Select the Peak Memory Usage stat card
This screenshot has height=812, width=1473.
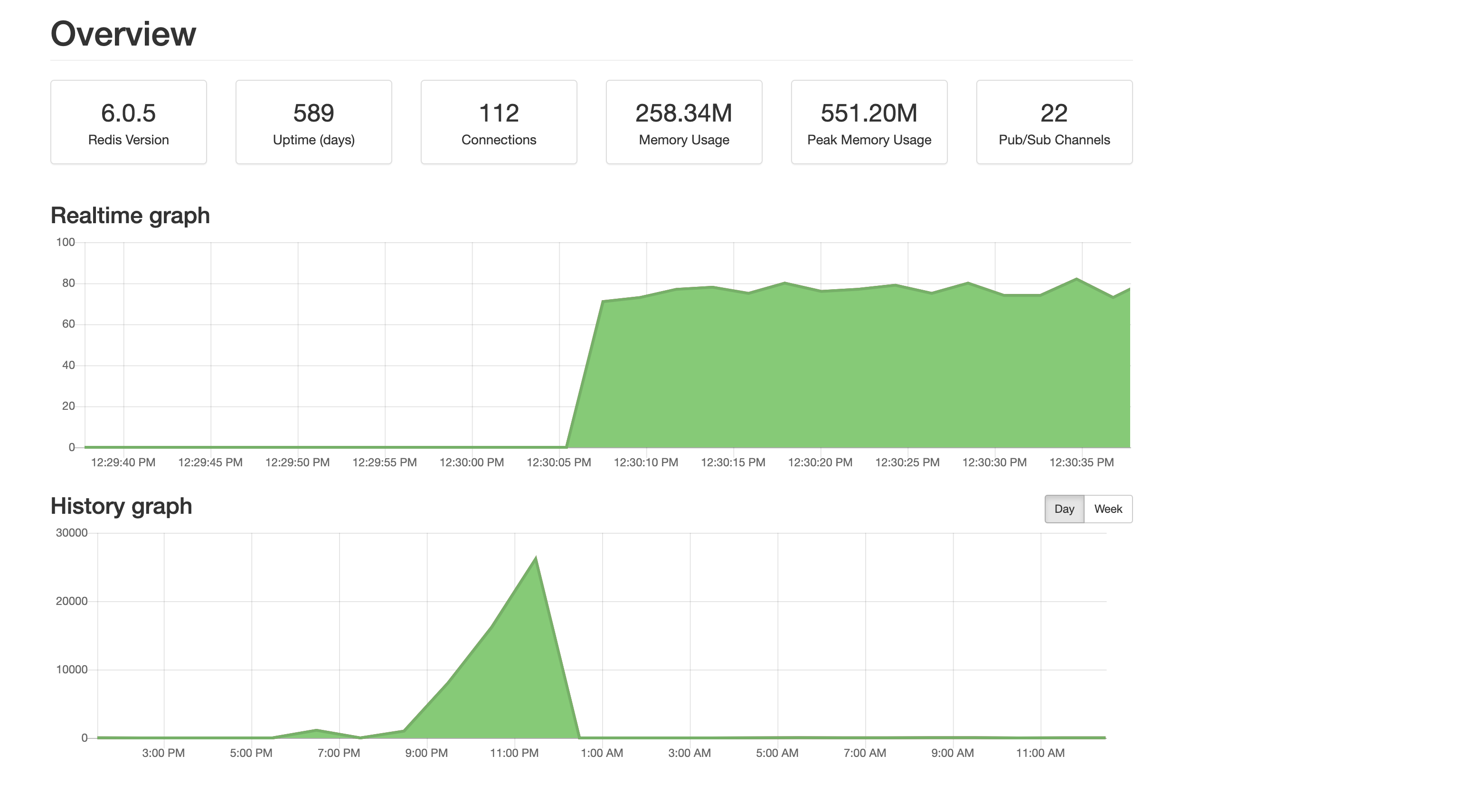coord(869,121)
